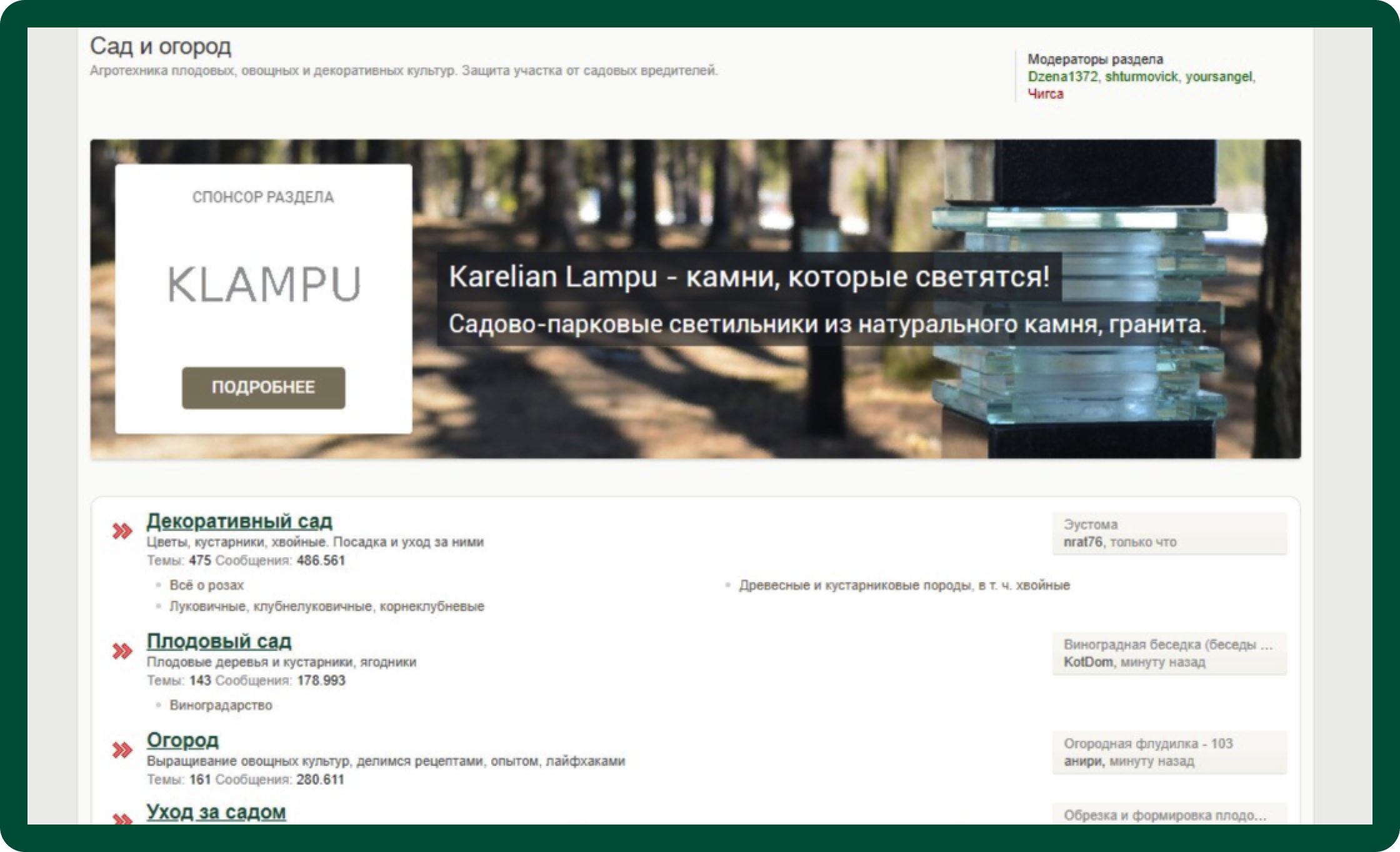The width and height of the screenshot is (1400, 852).
Task: Click red arrow icon beside Плодовый сад
Action: click(122, 651)
